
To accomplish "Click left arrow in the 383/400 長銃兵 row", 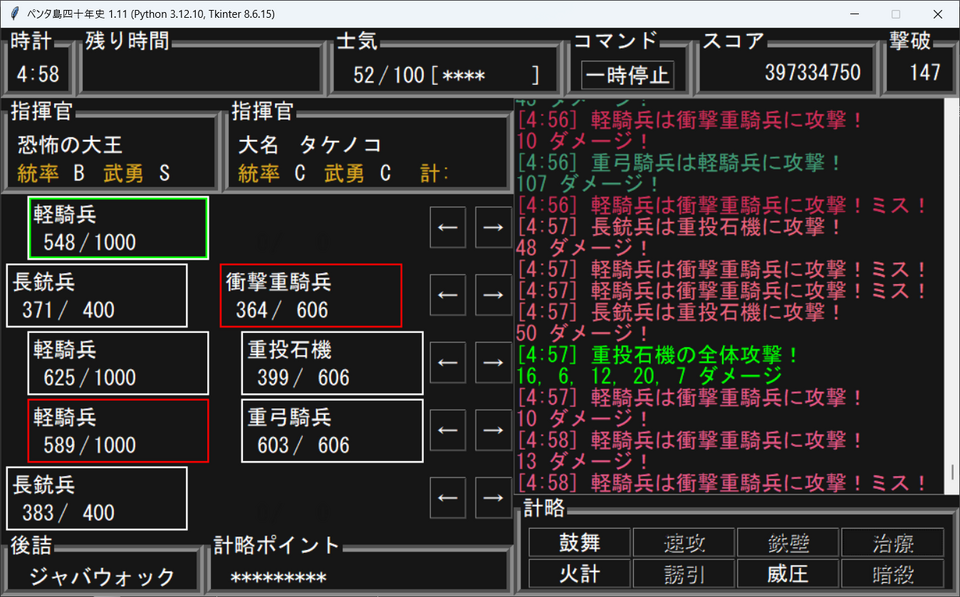I will pos(448,497).
